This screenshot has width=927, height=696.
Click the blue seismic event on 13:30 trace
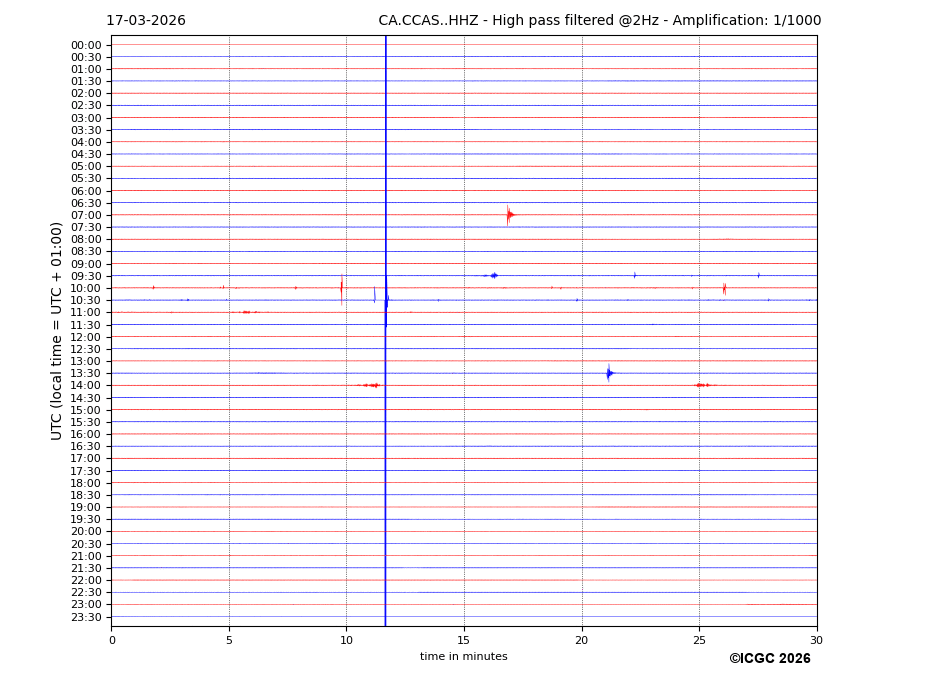pyautogui.click(x=609, y=373)
